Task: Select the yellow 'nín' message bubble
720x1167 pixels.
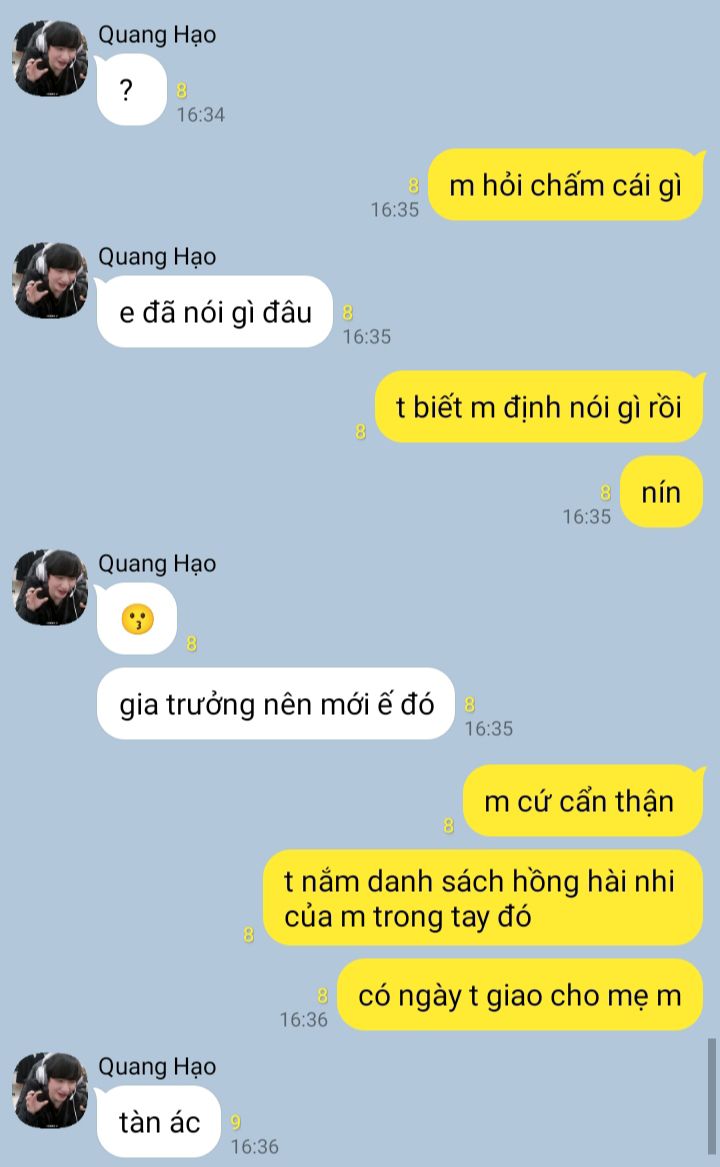Action: point(661,492)
